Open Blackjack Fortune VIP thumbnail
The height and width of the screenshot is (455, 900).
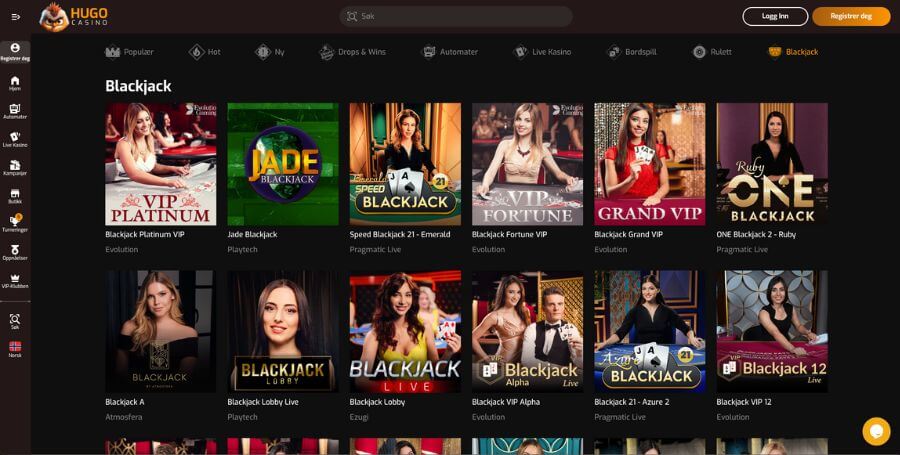[527, 164]
